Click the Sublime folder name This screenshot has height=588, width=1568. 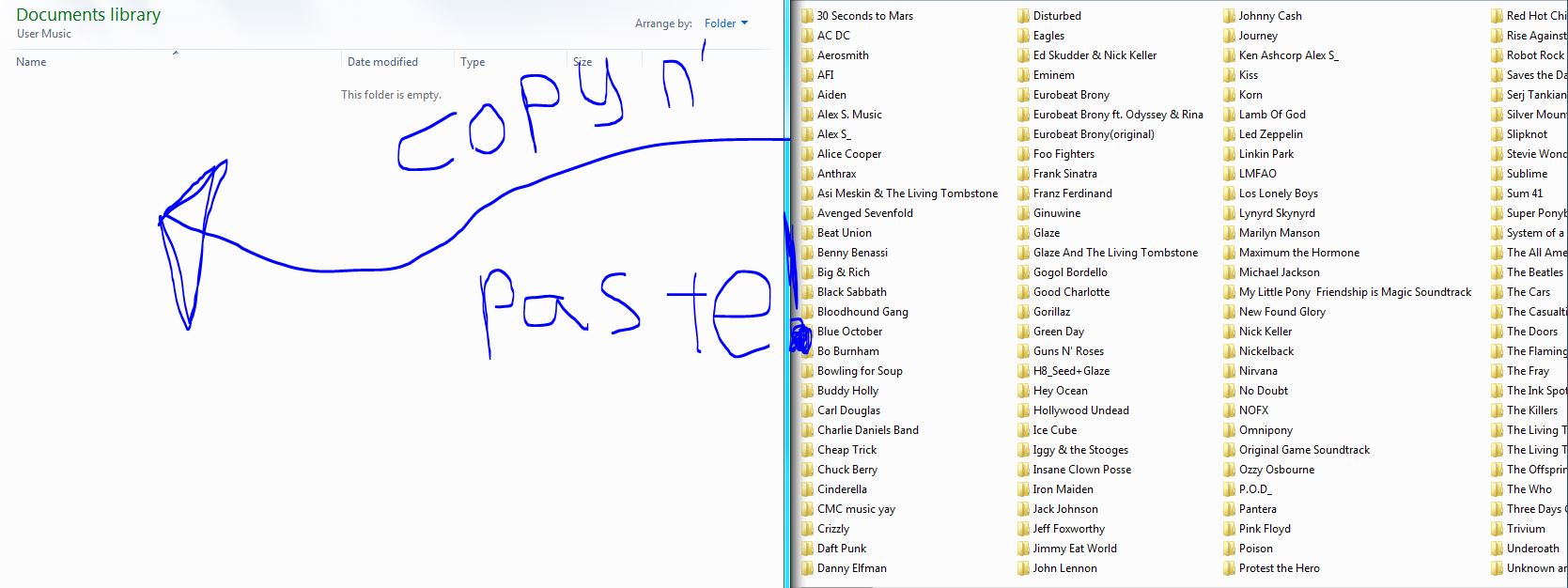(1527, 174)
